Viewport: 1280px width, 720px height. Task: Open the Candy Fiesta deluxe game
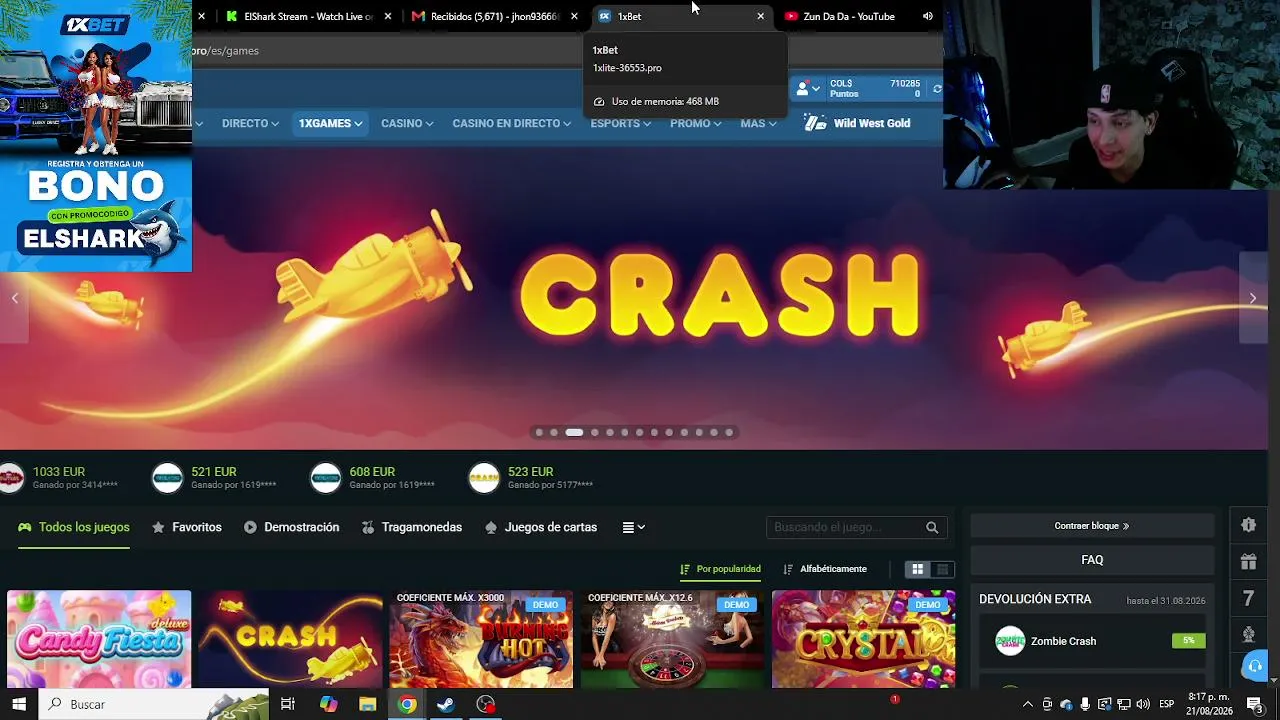pyautogui.click(x=99, y=639)
